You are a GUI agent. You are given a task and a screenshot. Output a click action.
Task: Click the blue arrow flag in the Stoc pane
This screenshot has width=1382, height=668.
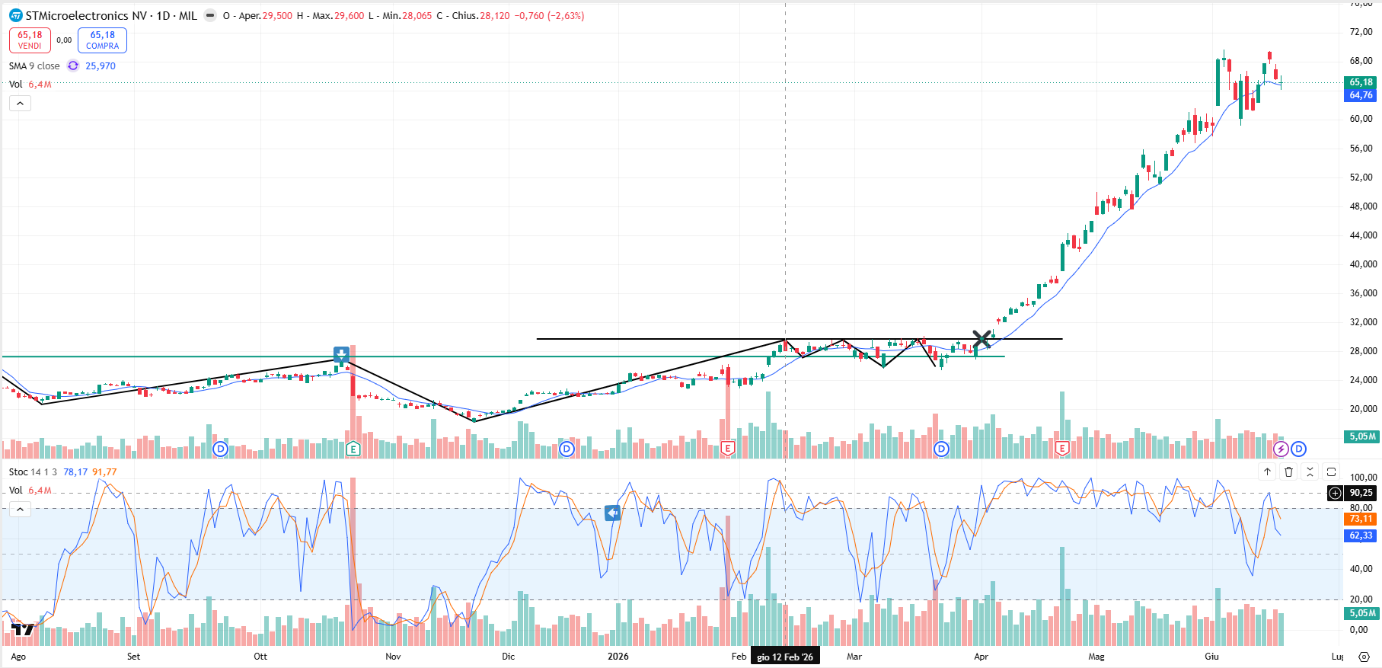614,513
